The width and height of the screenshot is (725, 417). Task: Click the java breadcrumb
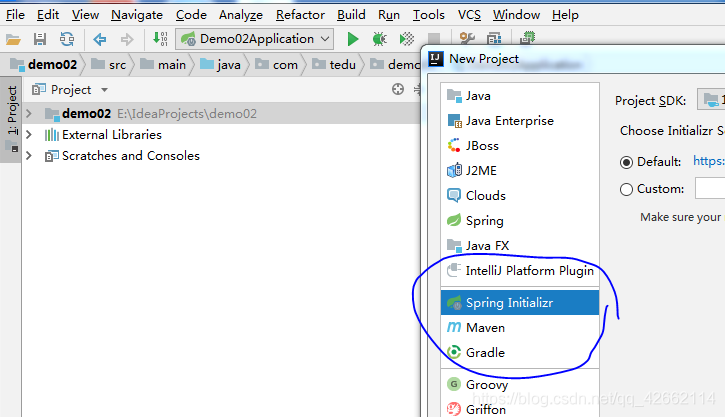coord(221,64)
